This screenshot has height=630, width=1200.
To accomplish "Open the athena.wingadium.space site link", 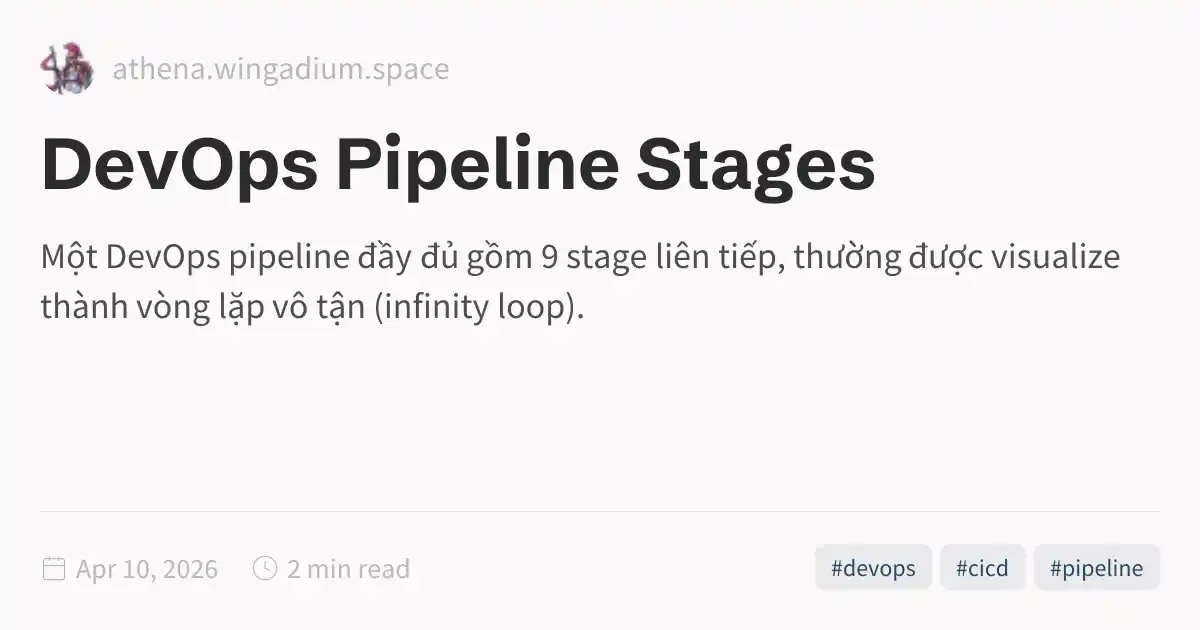I will click(x=280, y=69).
